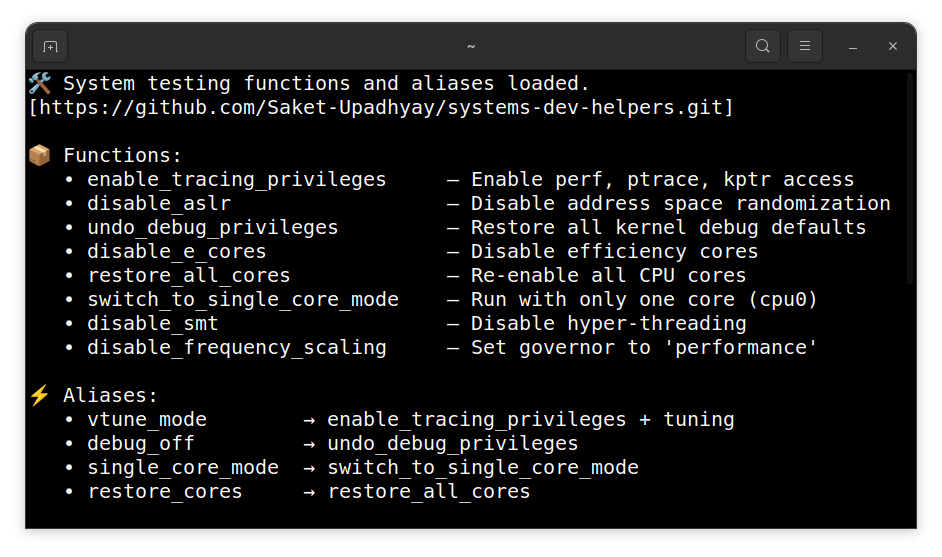The image size is (942, 557).
Task: Open the hamburger main menu
Action: (x=805, y=46)
